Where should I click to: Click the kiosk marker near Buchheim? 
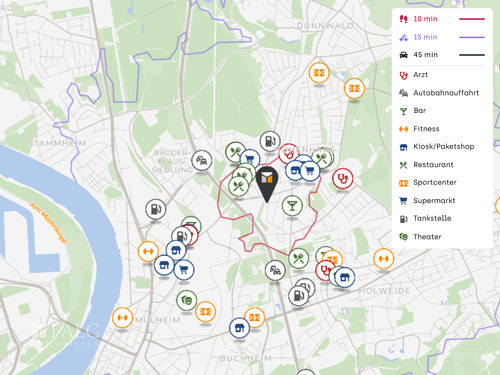pyautogui.click(x=239, y=328)
